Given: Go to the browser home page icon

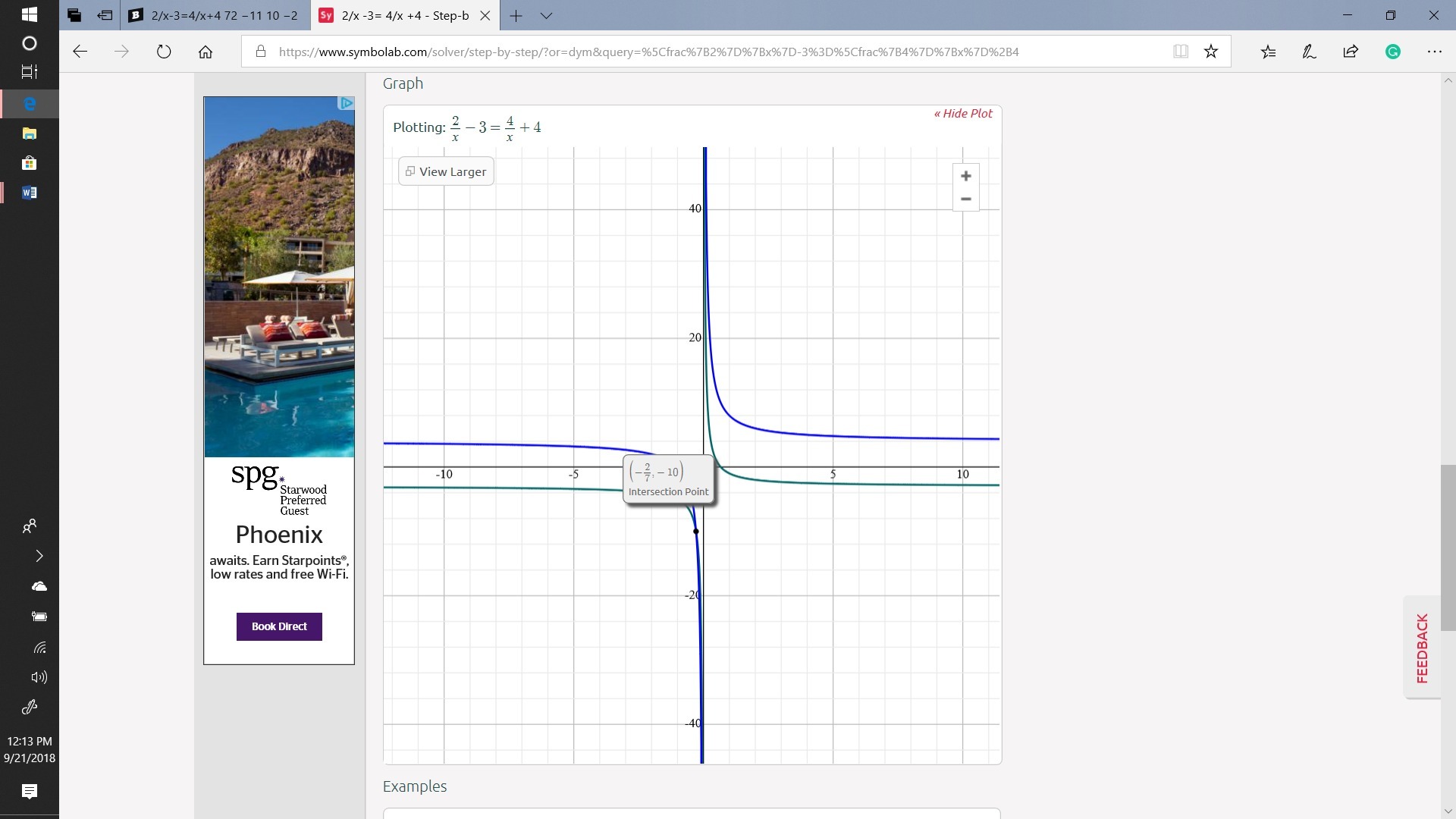Looking at the screenshot, I should tap(206, 52).
